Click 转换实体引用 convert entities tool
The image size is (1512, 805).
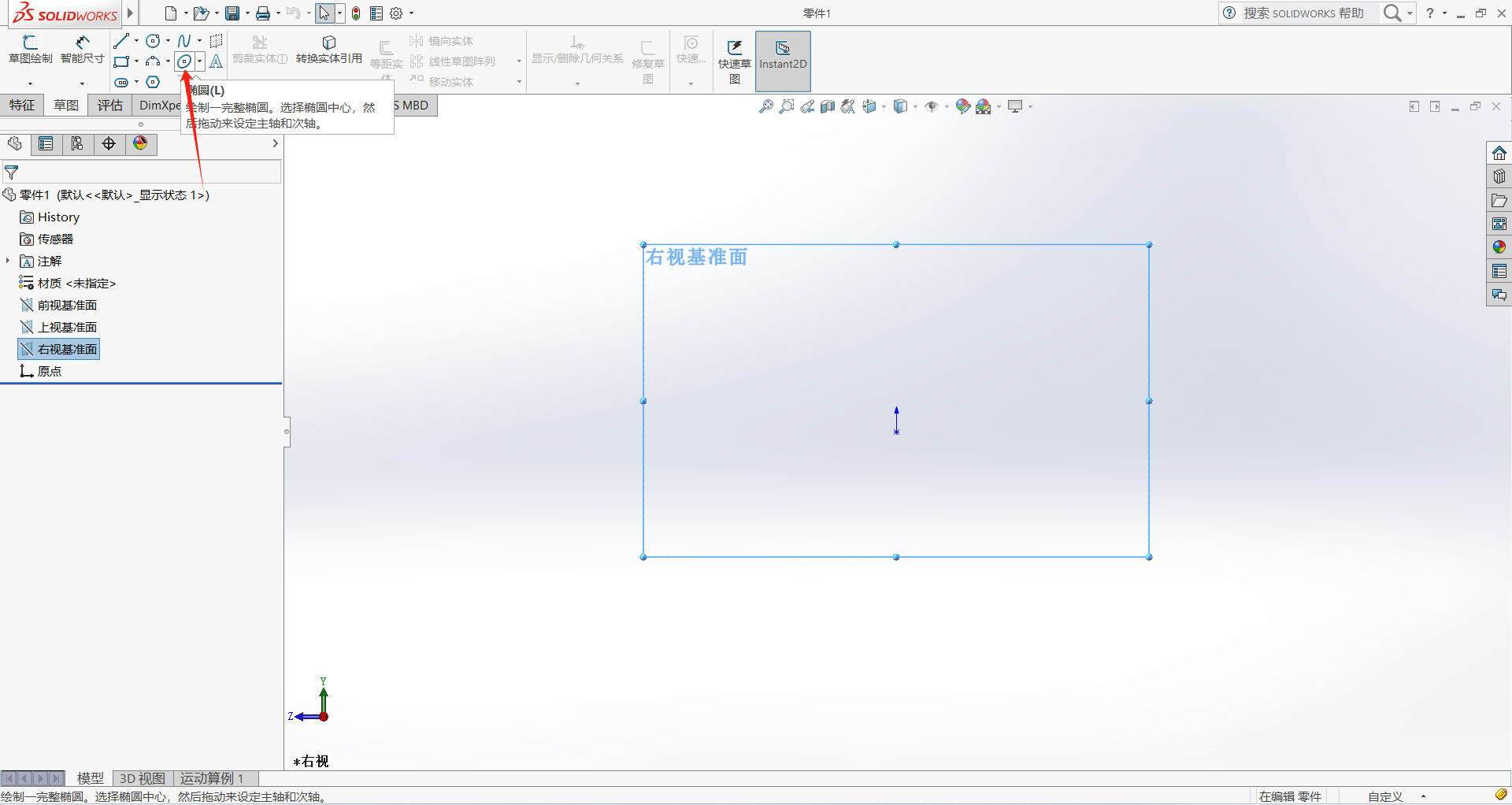329,50
